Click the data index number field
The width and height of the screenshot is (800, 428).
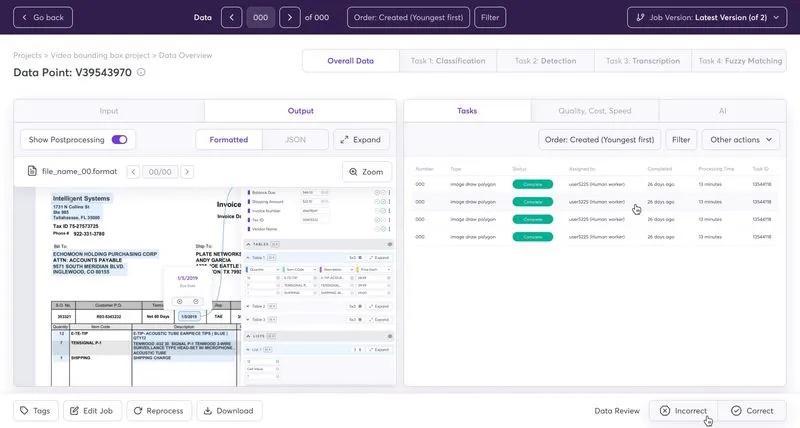pyautogui.click(x=260, y=17)
